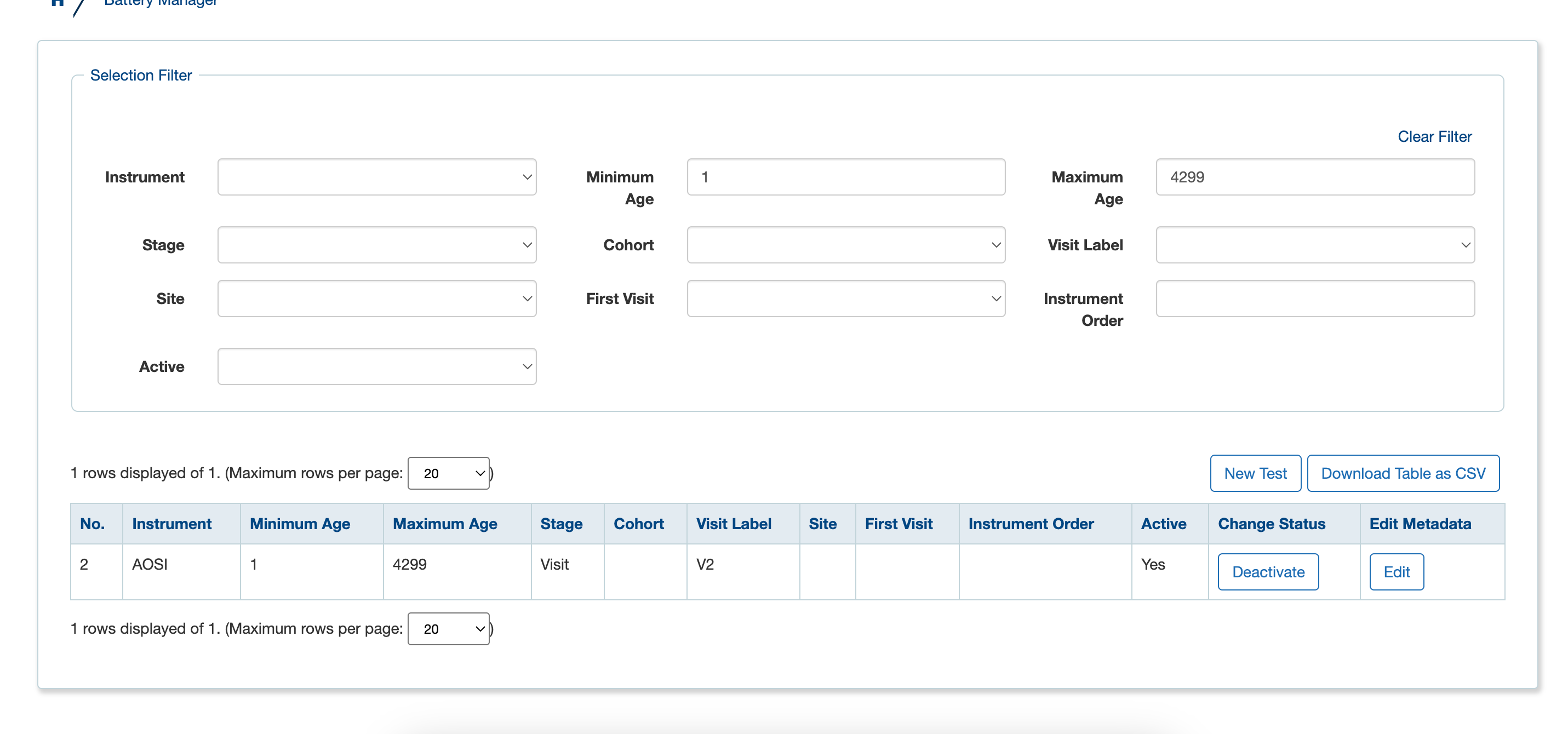Download Table as CSV

[1404, 473]
